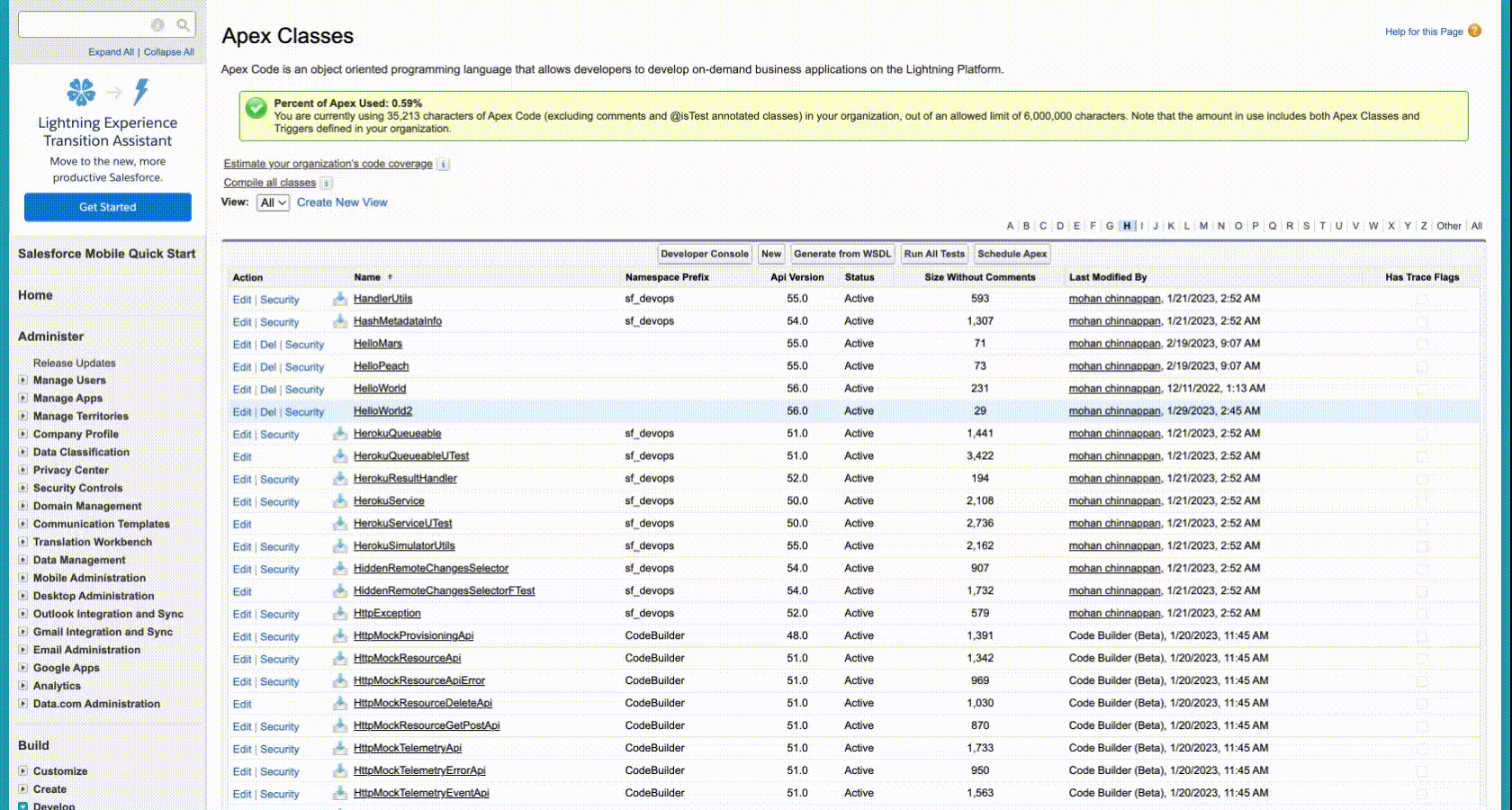This screenshot has width=1512, height=810.
Task: Filter list by Other
Action: pyautogui.click(x=1449, y=226)
